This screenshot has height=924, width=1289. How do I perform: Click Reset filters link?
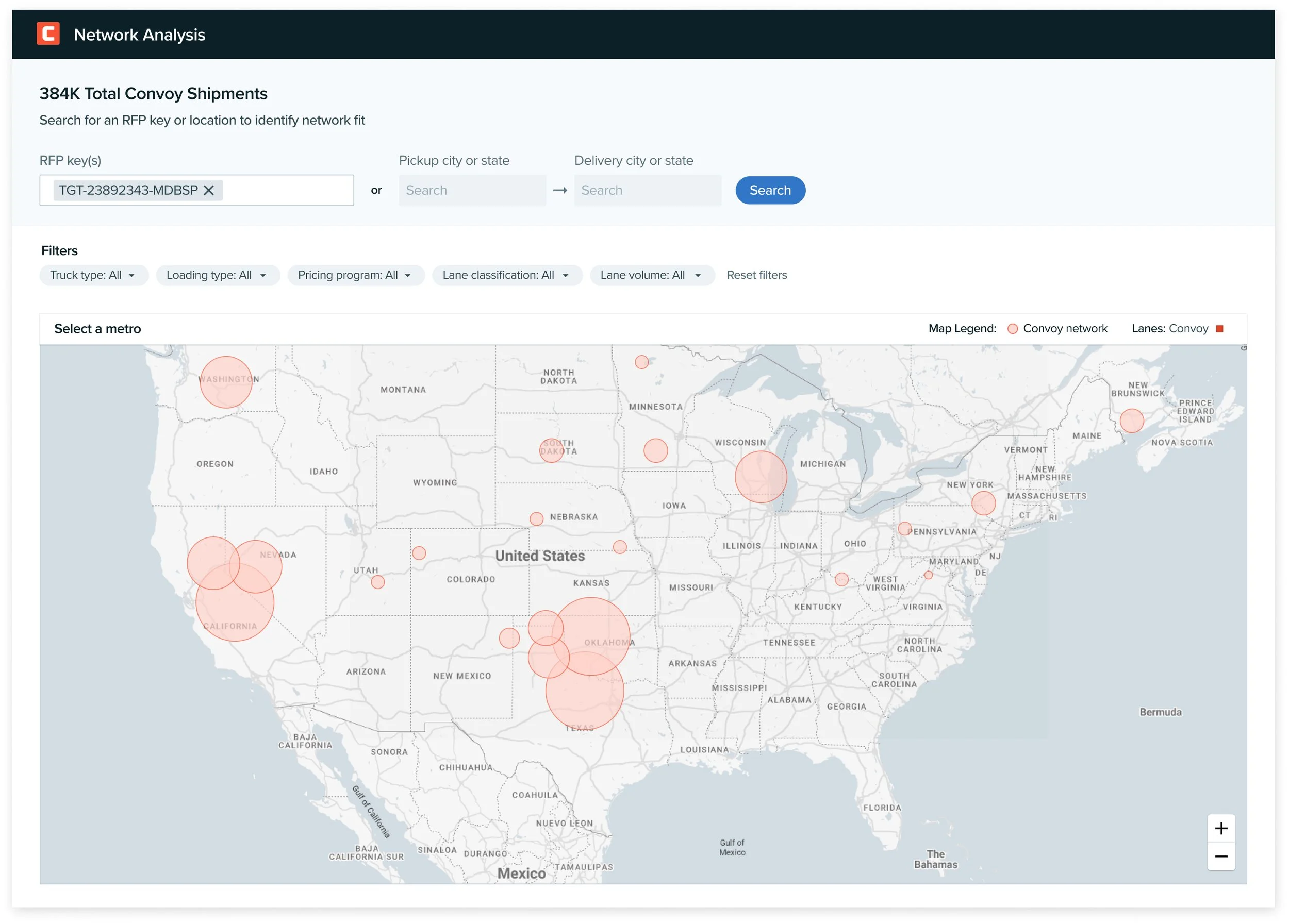tap(756, 275)
